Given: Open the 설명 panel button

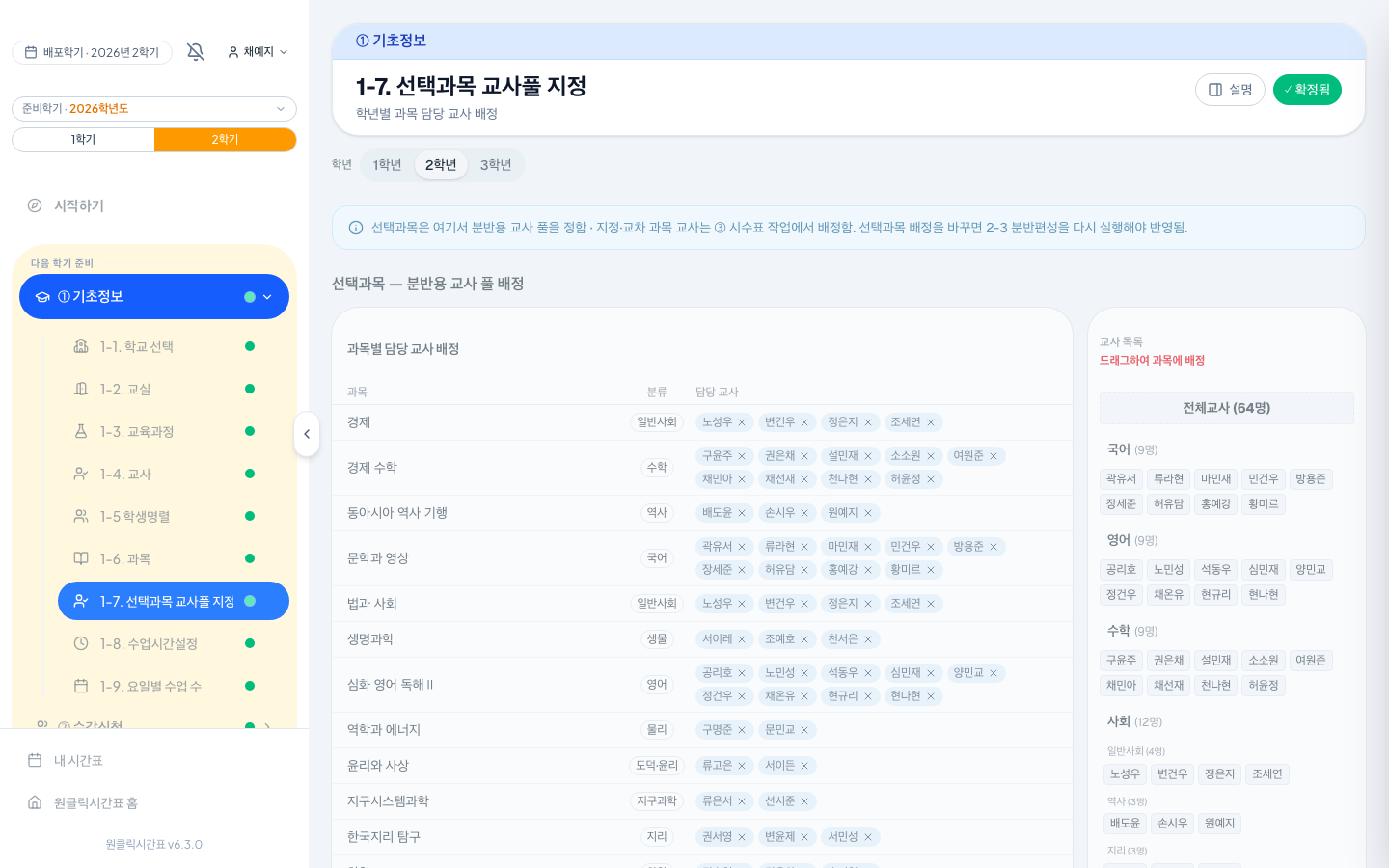Looking at the screenshot, I should 1230,90.
